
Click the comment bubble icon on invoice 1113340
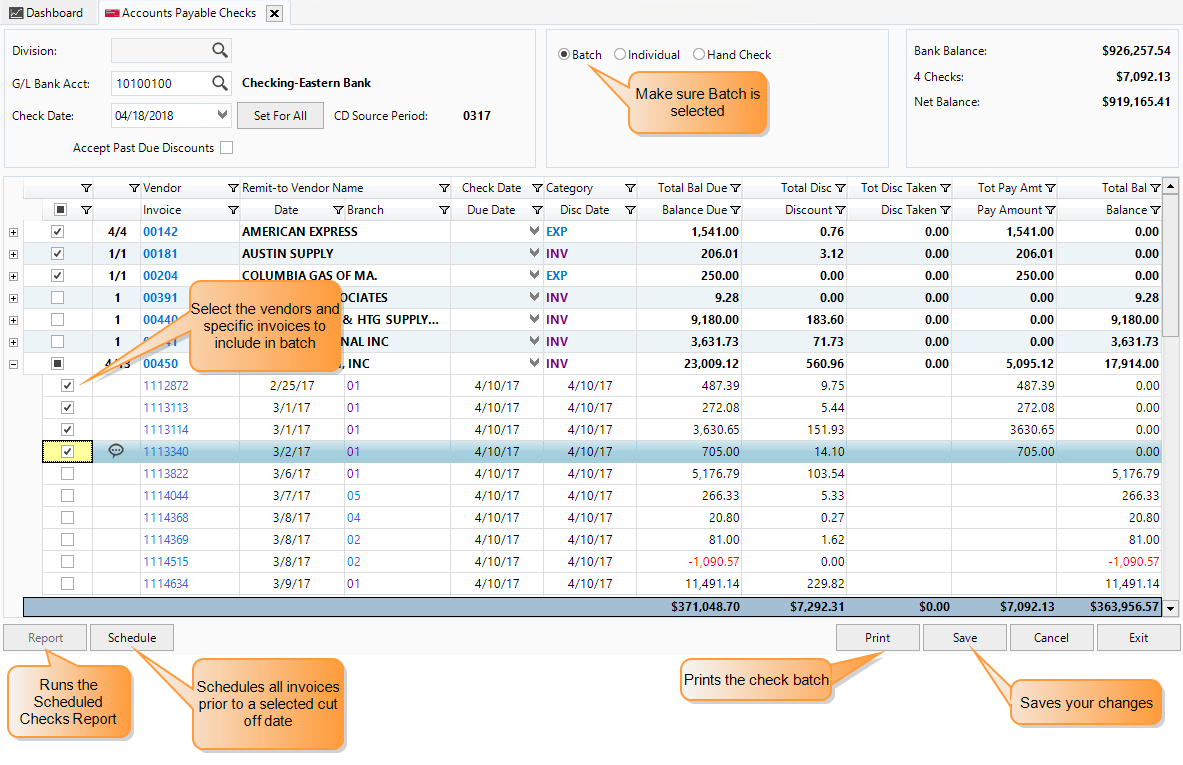tap(116, 452)
